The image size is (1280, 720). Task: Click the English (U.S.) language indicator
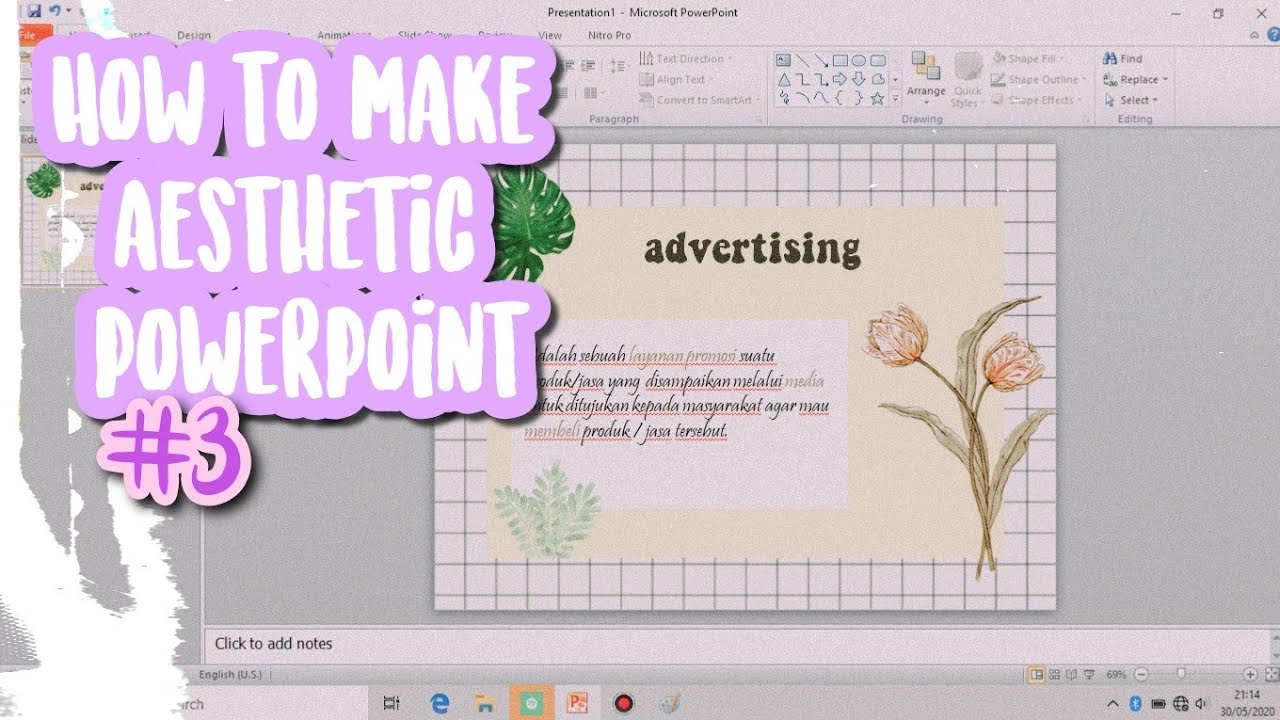[x=231, y=675]
